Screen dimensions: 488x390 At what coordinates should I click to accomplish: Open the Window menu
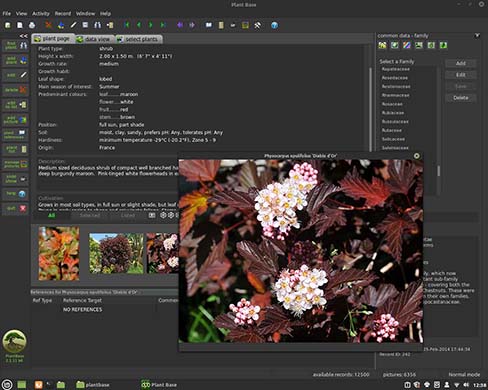(x=85, y=14)
